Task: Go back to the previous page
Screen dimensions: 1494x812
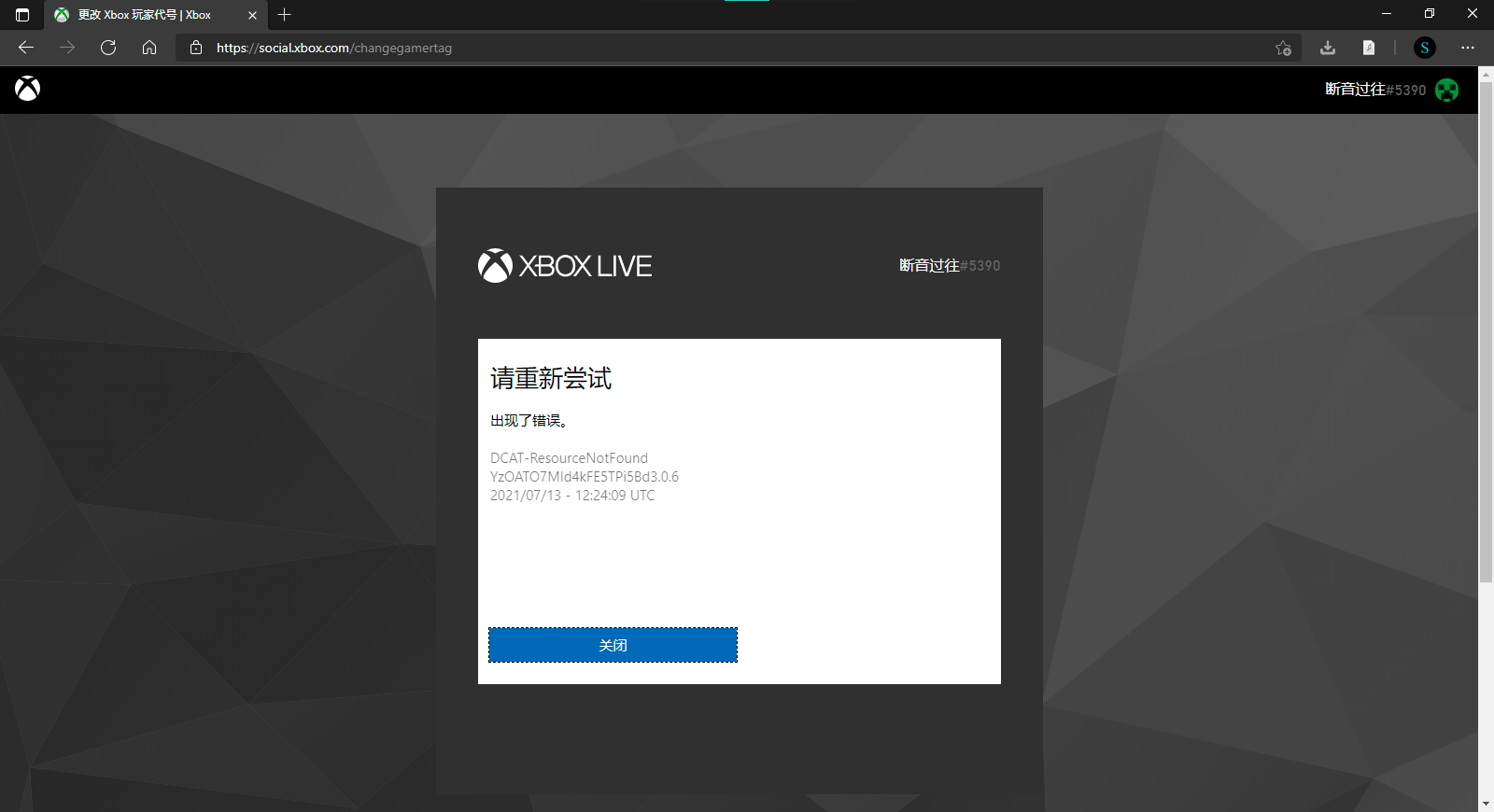Action: tap(26, 48)
